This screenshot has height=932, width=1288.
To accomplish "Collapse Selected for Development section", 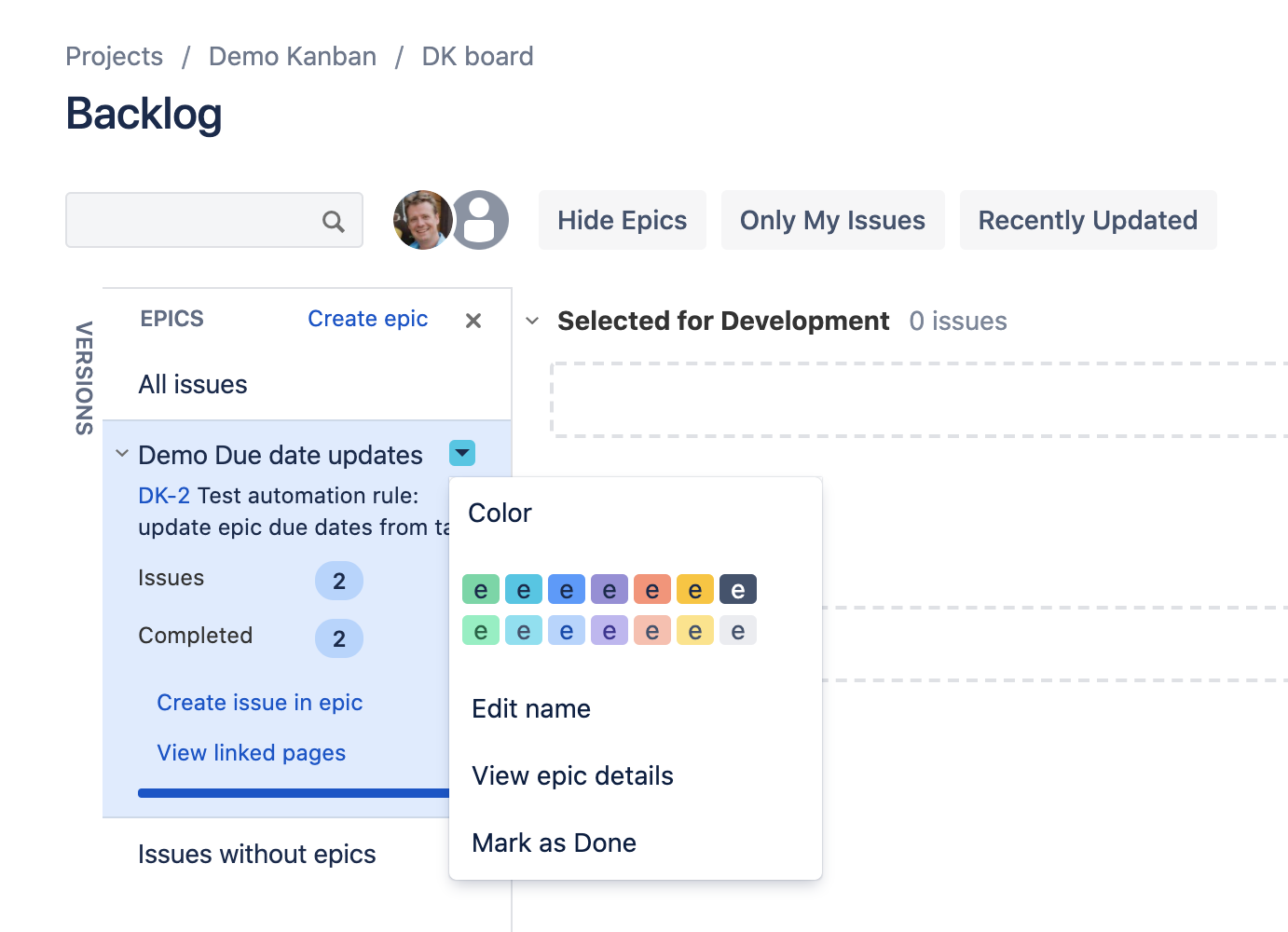I will tap(532, 321).
